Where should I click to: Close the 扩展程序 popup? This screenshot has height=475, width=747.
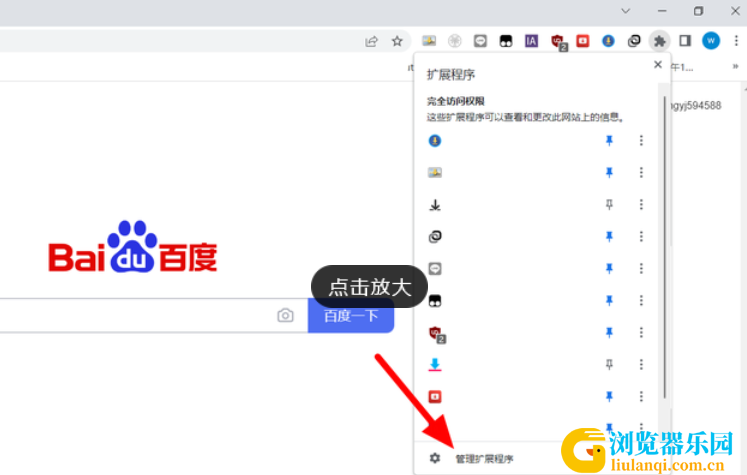point(658,64)
